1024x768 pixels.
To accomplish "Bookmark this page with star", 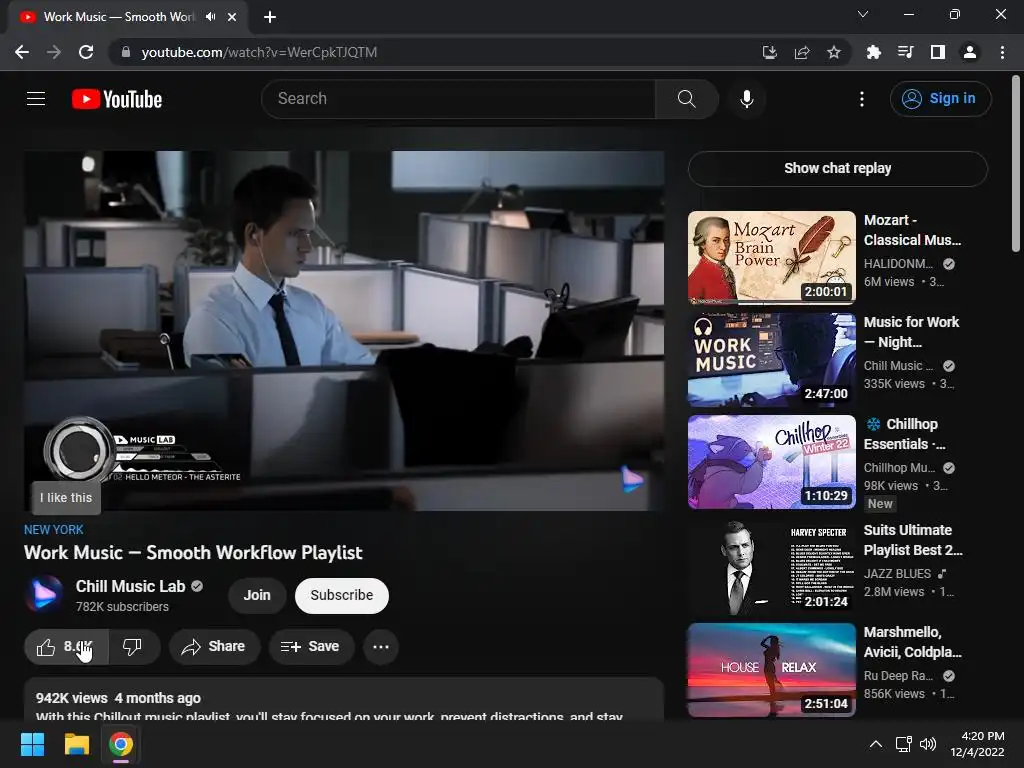I will point(834,52).
